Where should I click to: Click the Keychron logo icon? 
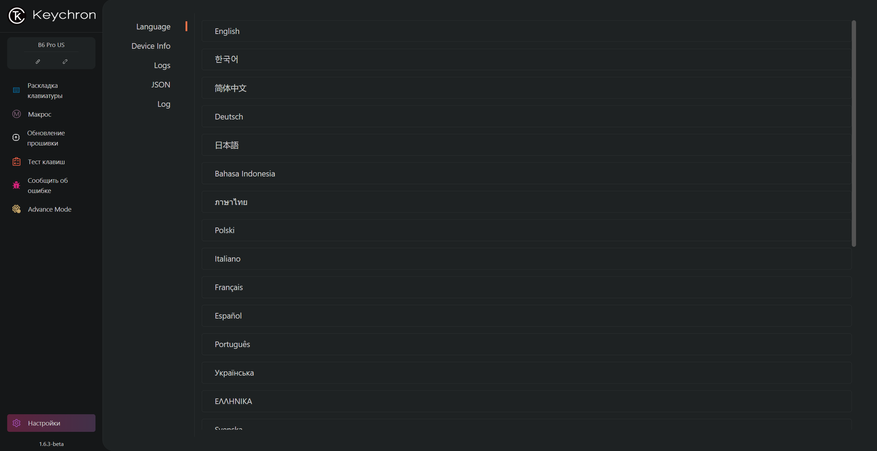pyautogui.click(x=16, y=15)
